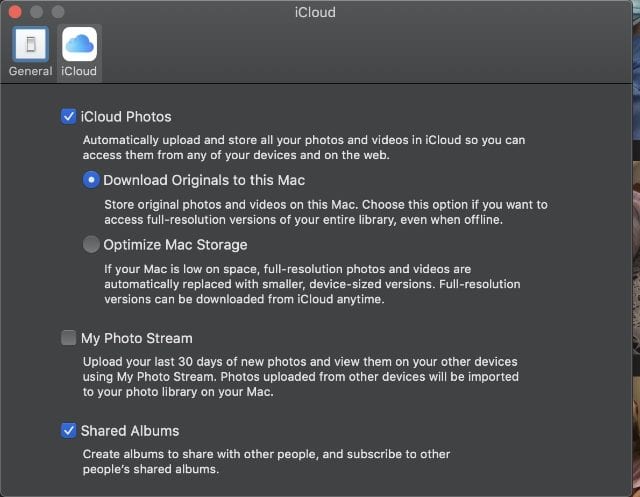Click the "Optimize Mac Storage" label
Viewport: 640px width, 497px height.
[175, 245]
